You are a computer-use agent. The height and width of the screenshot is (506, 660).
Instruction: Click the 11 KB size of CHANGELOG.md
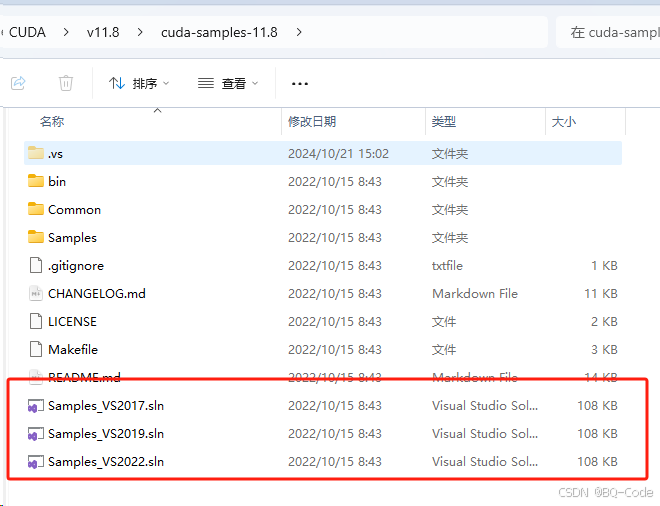pyautogui.click(x=601, y=293)
